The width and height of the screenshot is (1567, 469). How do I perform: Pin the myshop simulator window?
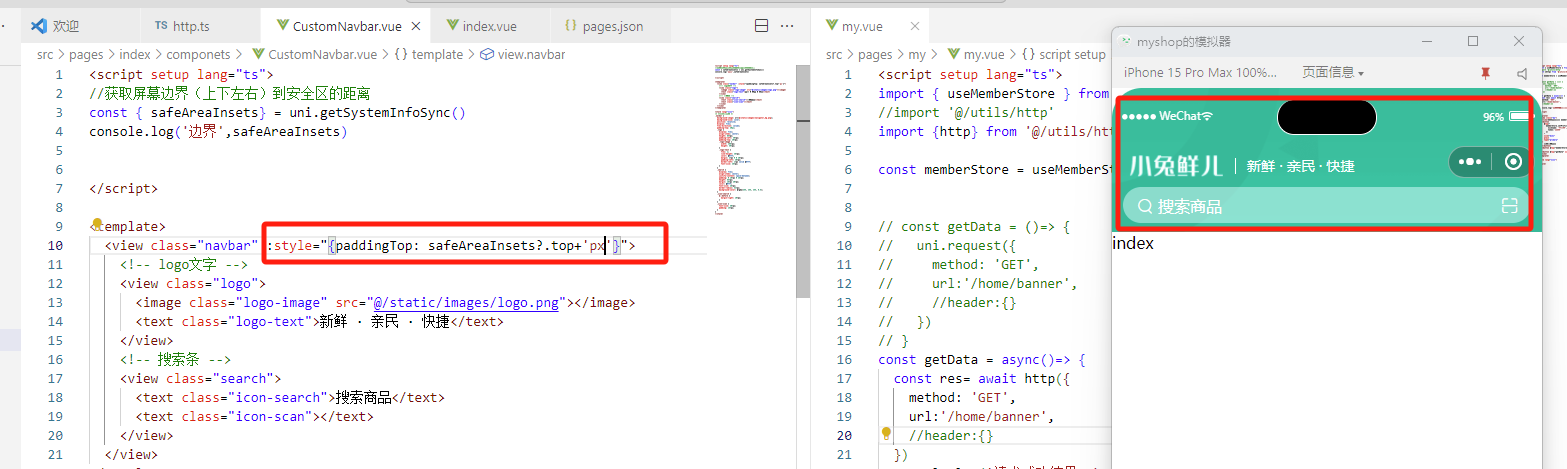click(1485, 73)
